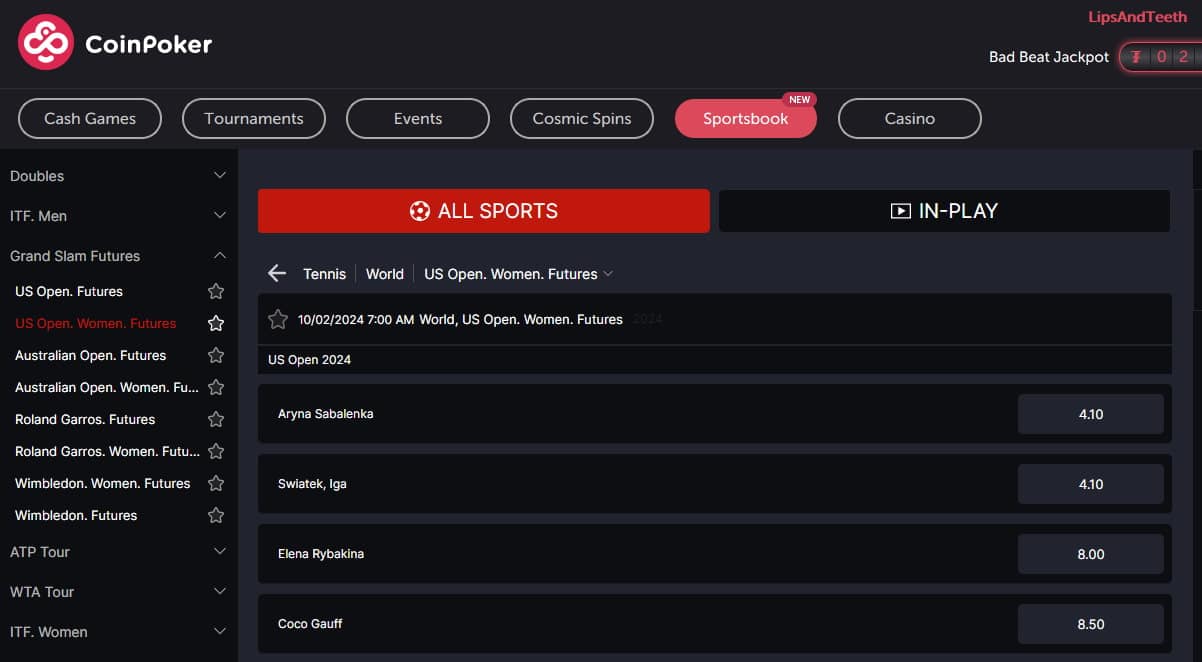Click the Aryna Sabalenka name
This screenshot has height=662, width=1202.
326,414
